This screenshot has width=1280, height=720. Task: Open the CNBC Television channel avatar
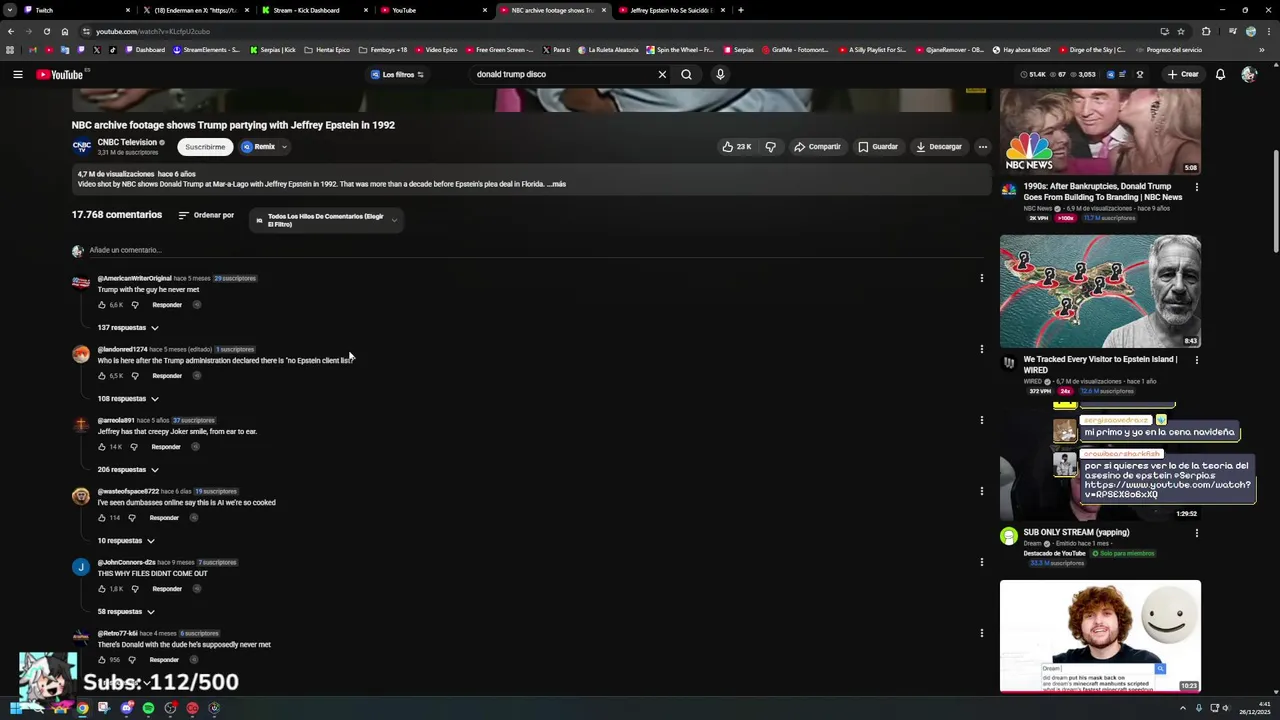[x=82, y=146]
